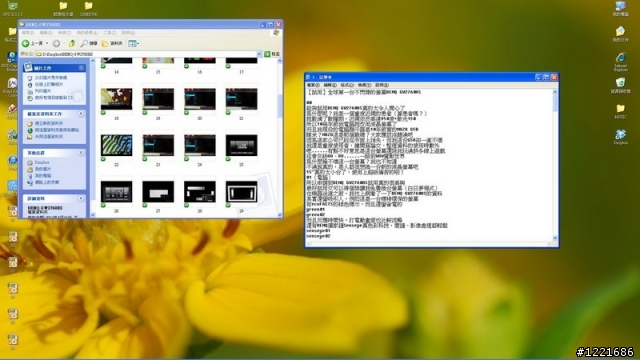This screenshot has width=640, height=360.
Task: Click the Explorer address bar path field
Action: pos(146,54)
